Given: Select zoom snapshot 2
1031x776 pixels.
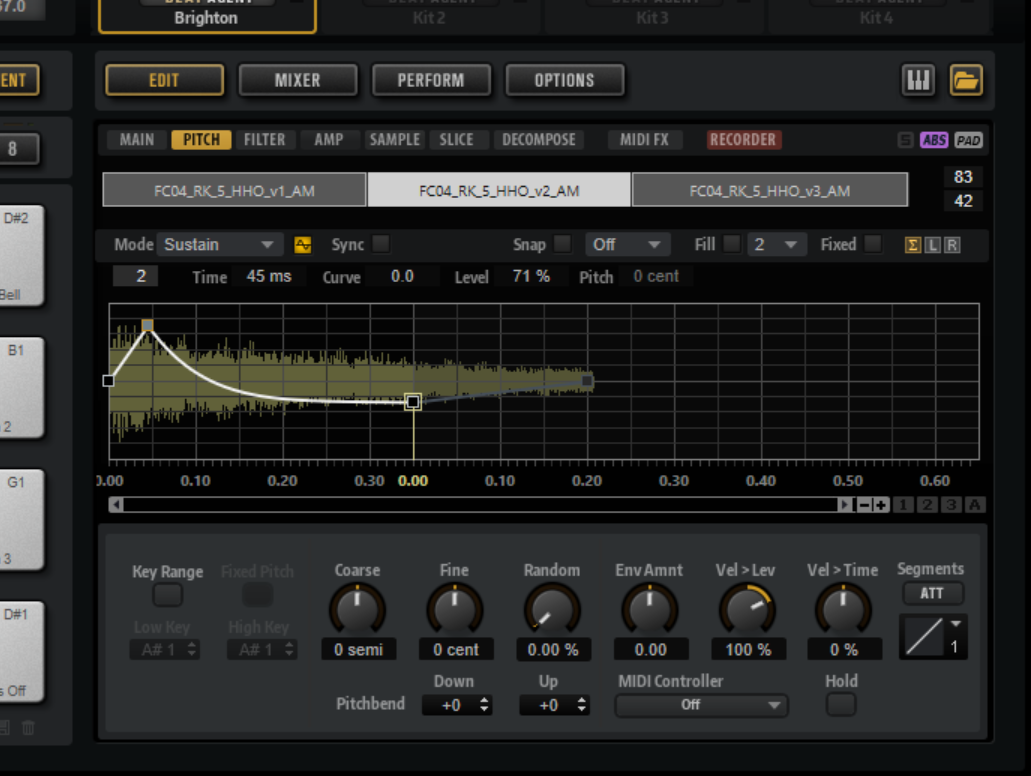Looking at the screenshot, I should click(x=927, y=505).
